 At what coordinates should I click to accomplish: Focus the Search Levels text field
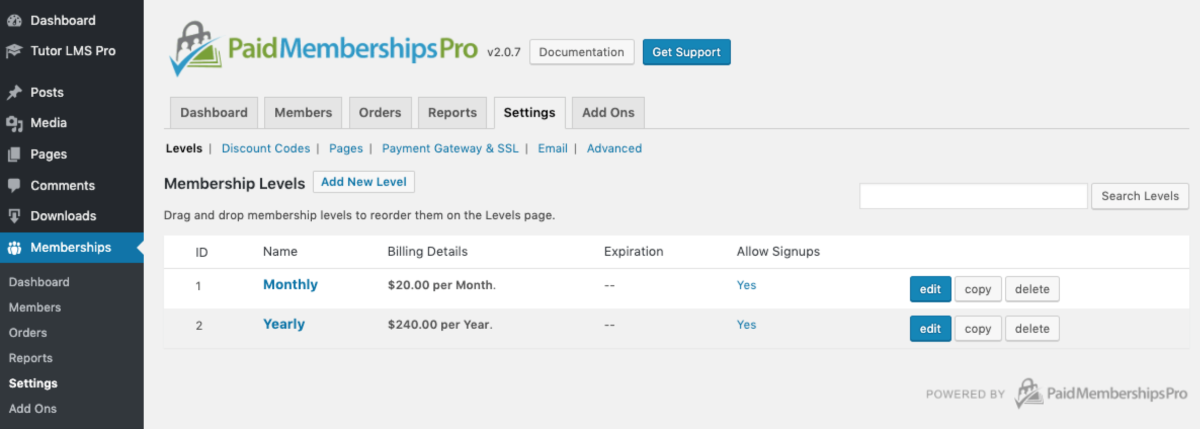(973, 196)
